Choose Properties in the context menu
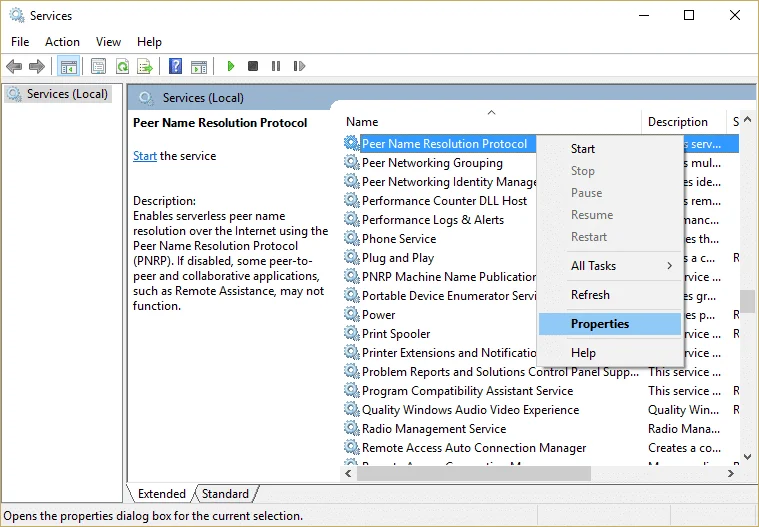Image resolution: width=759 pixels, height=527 pixels. click(x=610, y=324)
